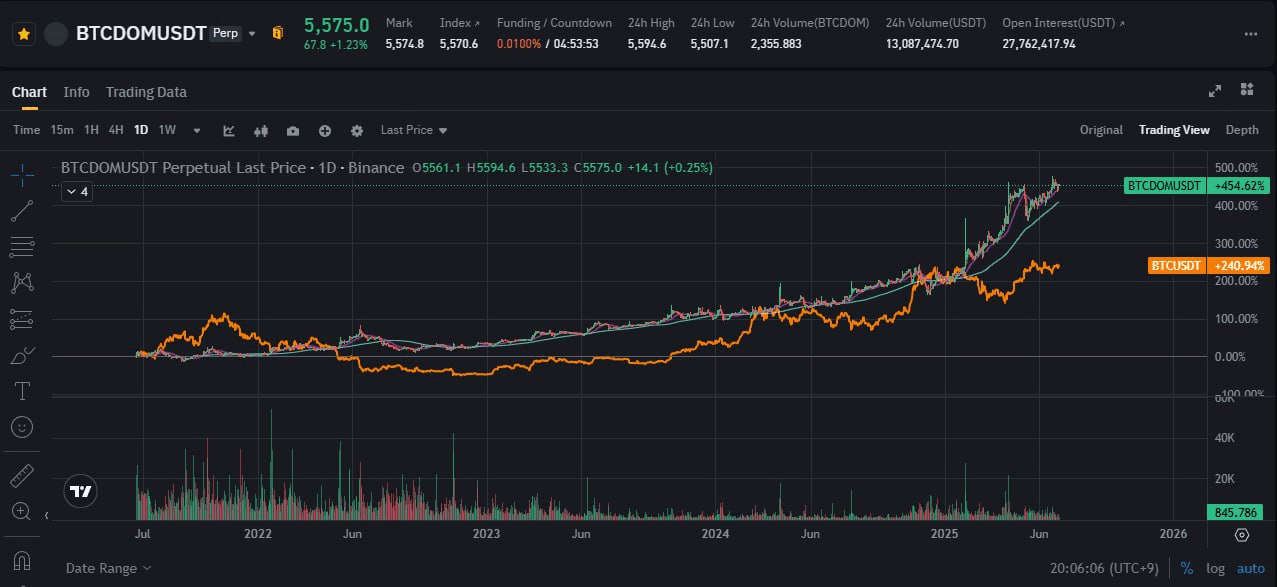
Task: Select the prediction and measurement tool
Action: (22, 319)
